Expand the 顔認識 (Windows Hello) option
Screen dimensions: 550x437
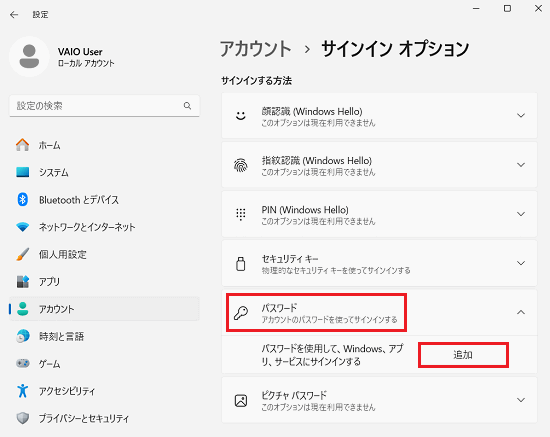[521, 115]
